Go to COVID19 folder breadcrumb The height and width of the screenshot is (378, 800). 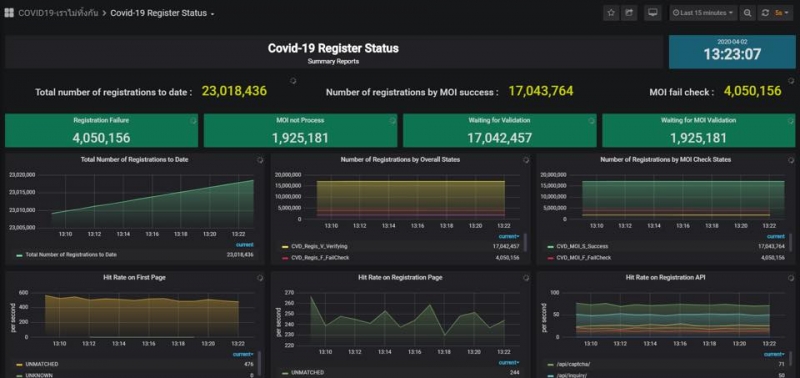58,13
